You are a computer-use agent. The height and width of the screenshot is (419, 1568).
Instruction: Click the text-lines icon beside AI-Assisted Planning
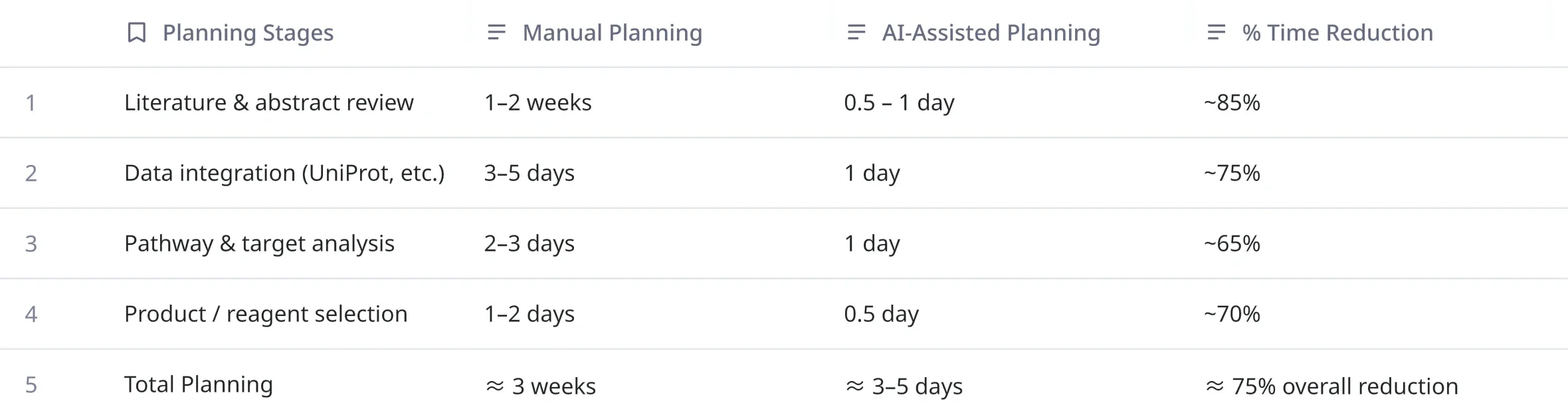[x=856, y=33]
